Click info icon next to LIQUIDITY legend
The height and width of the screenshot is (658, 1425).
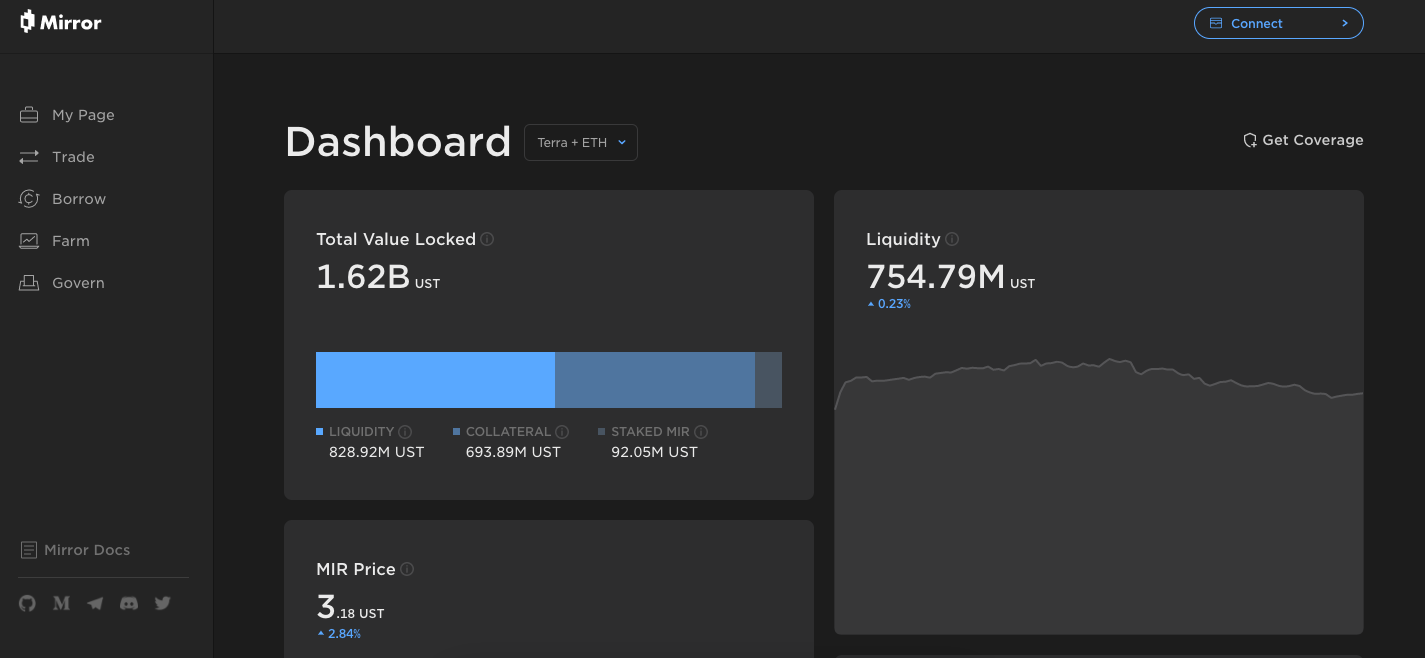click(405, 432)
